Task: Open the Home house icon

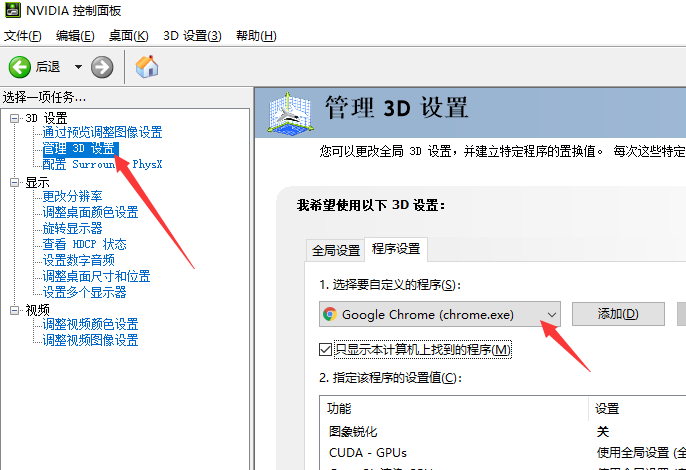Action: 147,67
